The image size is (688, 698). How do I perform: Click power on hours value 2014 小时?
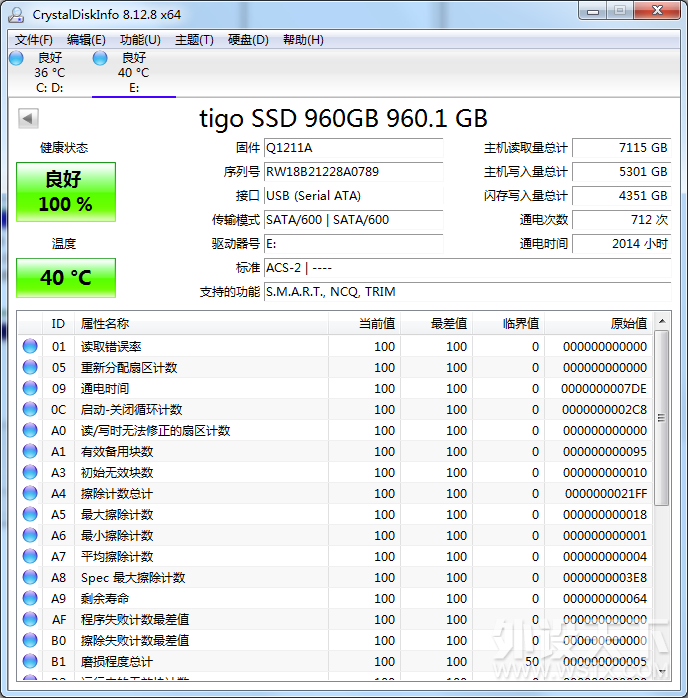click(x=621, y=244)
